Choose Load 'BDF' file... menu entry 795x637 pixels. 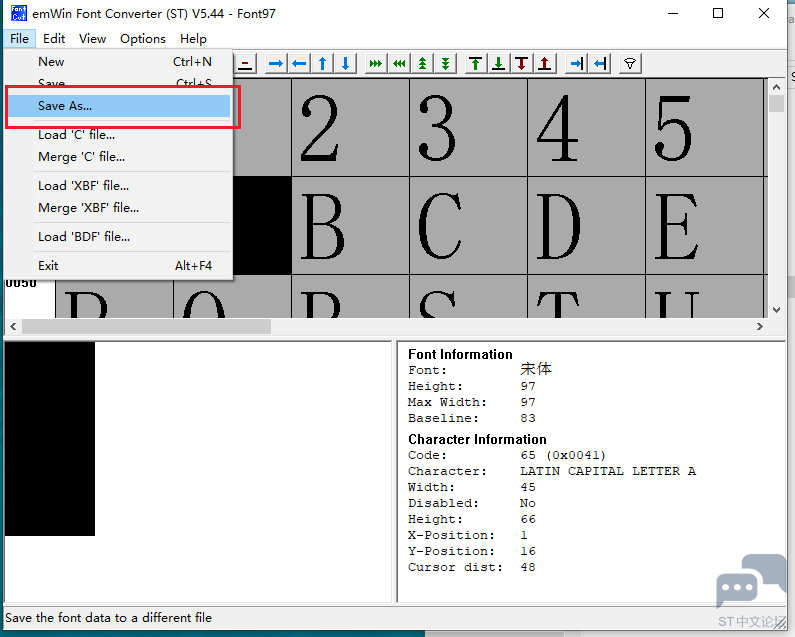pos(120,236)
